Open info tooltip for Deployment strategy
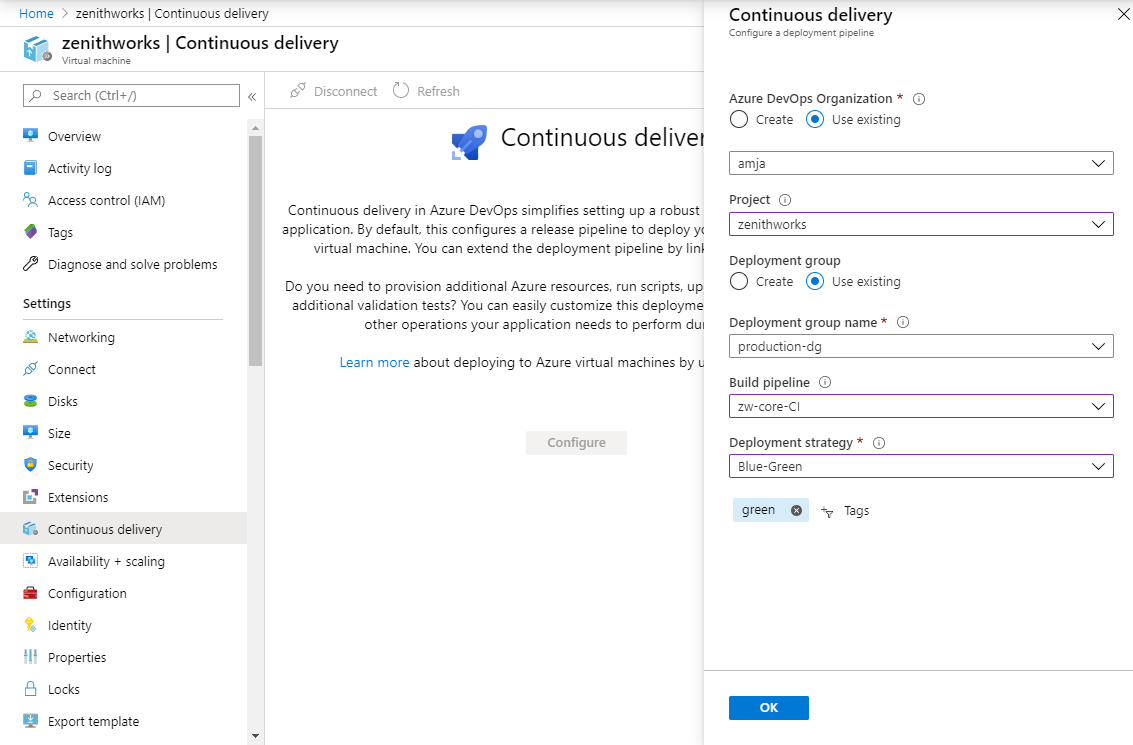The height and width of the screenshot is (745, 1133). point(879,443)
